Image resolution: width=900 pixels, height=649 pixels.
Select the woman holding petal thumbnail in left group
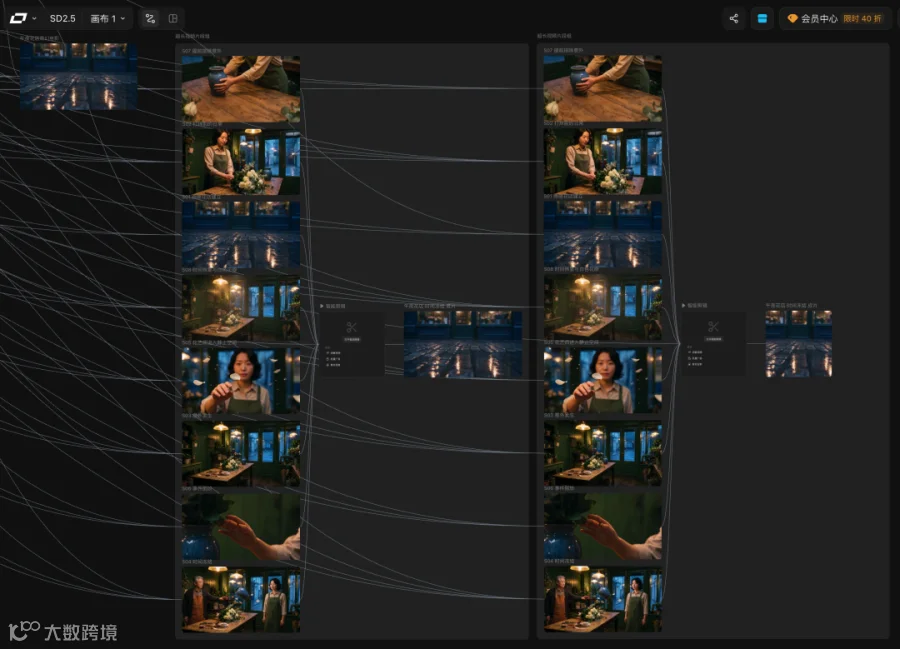point(241,380)
